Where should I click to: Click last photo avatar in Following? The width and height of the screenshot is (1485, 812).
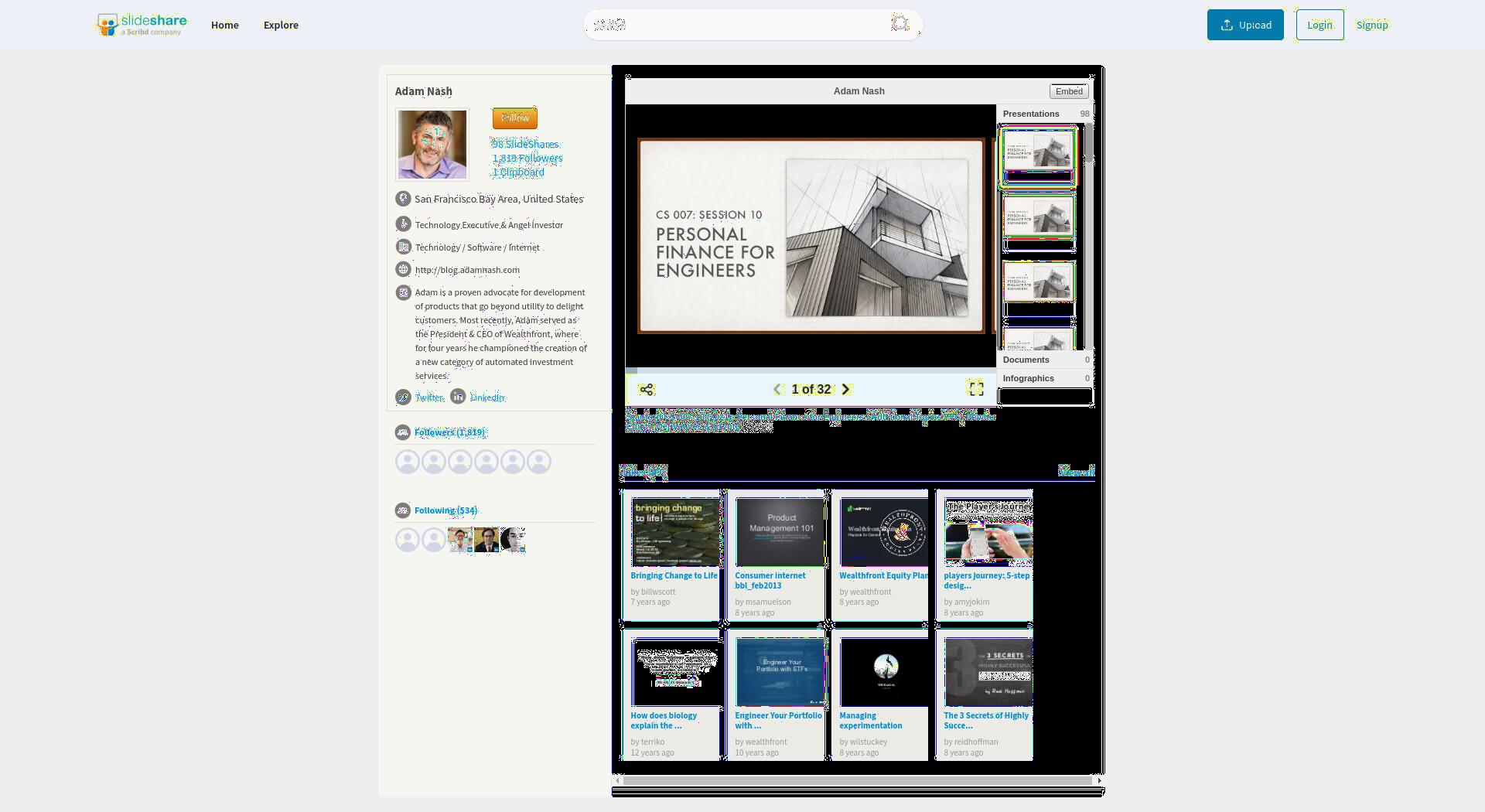point(513,540)
